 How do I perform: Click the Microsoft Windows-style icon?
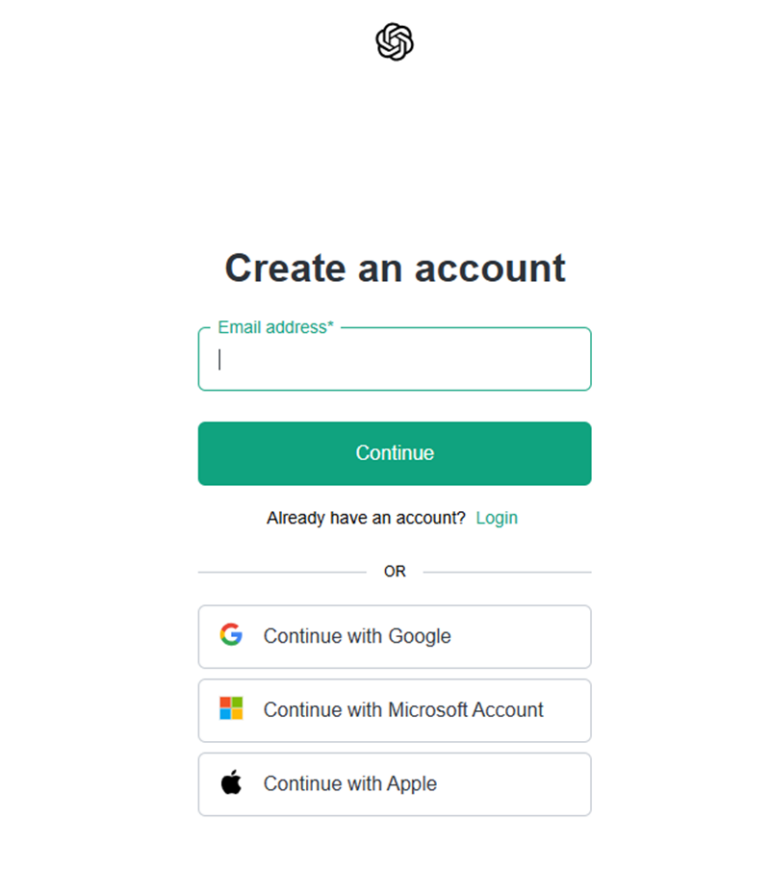coord(231,710)
